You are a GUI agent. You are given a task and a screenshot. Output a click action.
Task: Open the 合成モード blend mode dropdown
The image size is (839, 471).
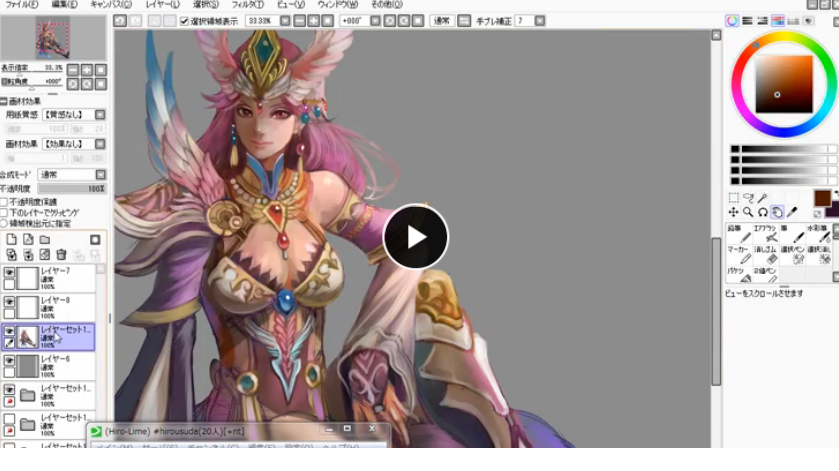[101, 175]
